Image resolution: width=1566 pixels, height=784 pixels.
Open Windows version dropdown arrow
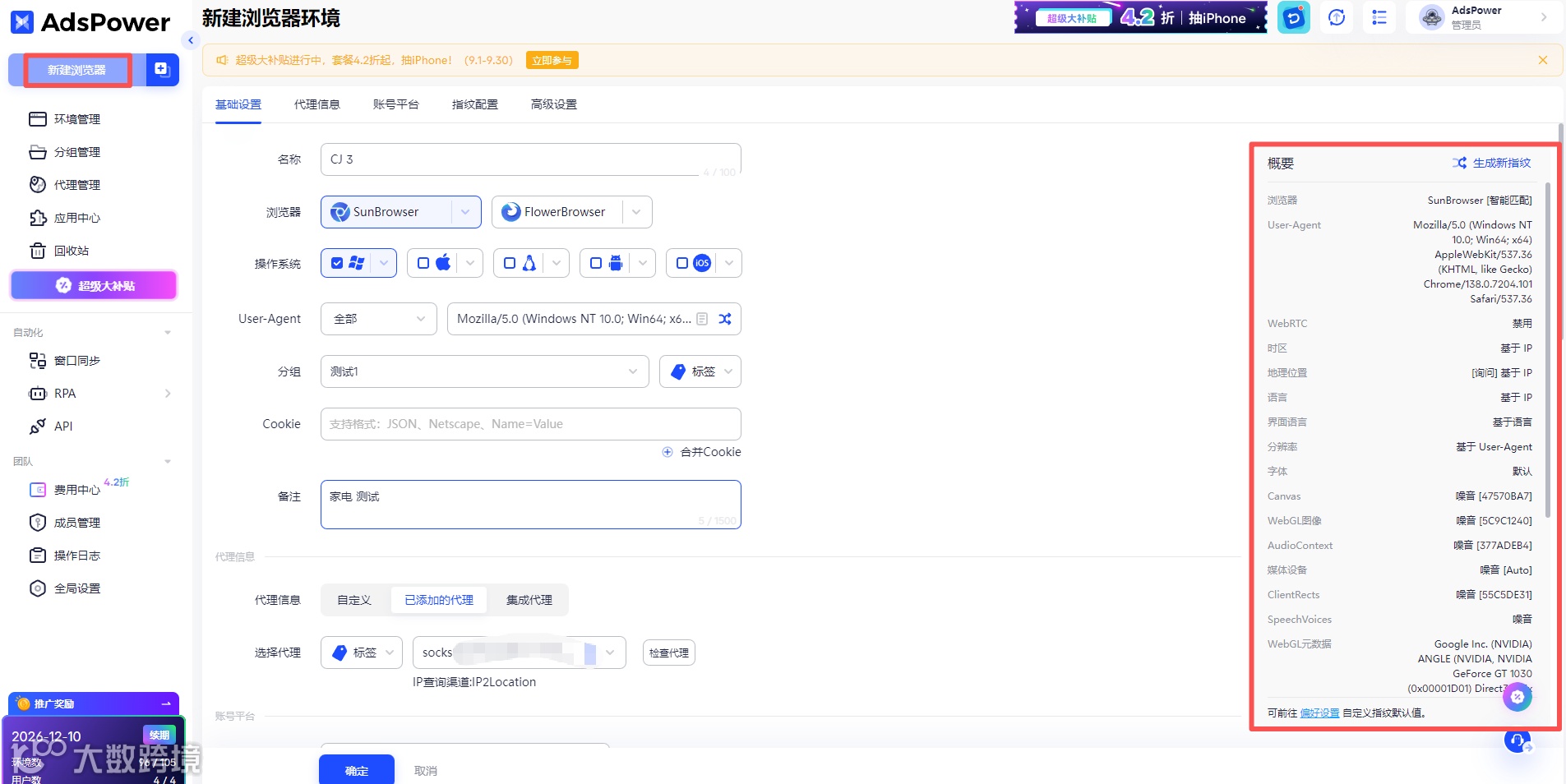[x=384, y=263]
